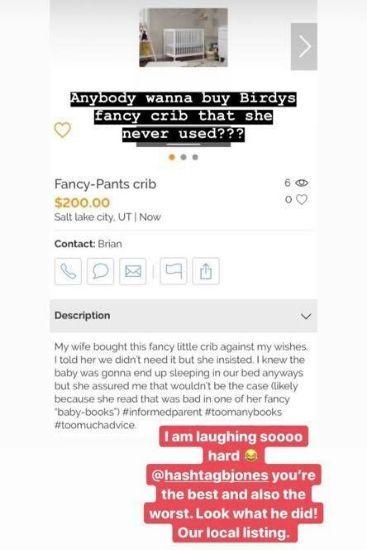
Task: Tap the Fancy-Pants crib title
Action: pos(105,184)
